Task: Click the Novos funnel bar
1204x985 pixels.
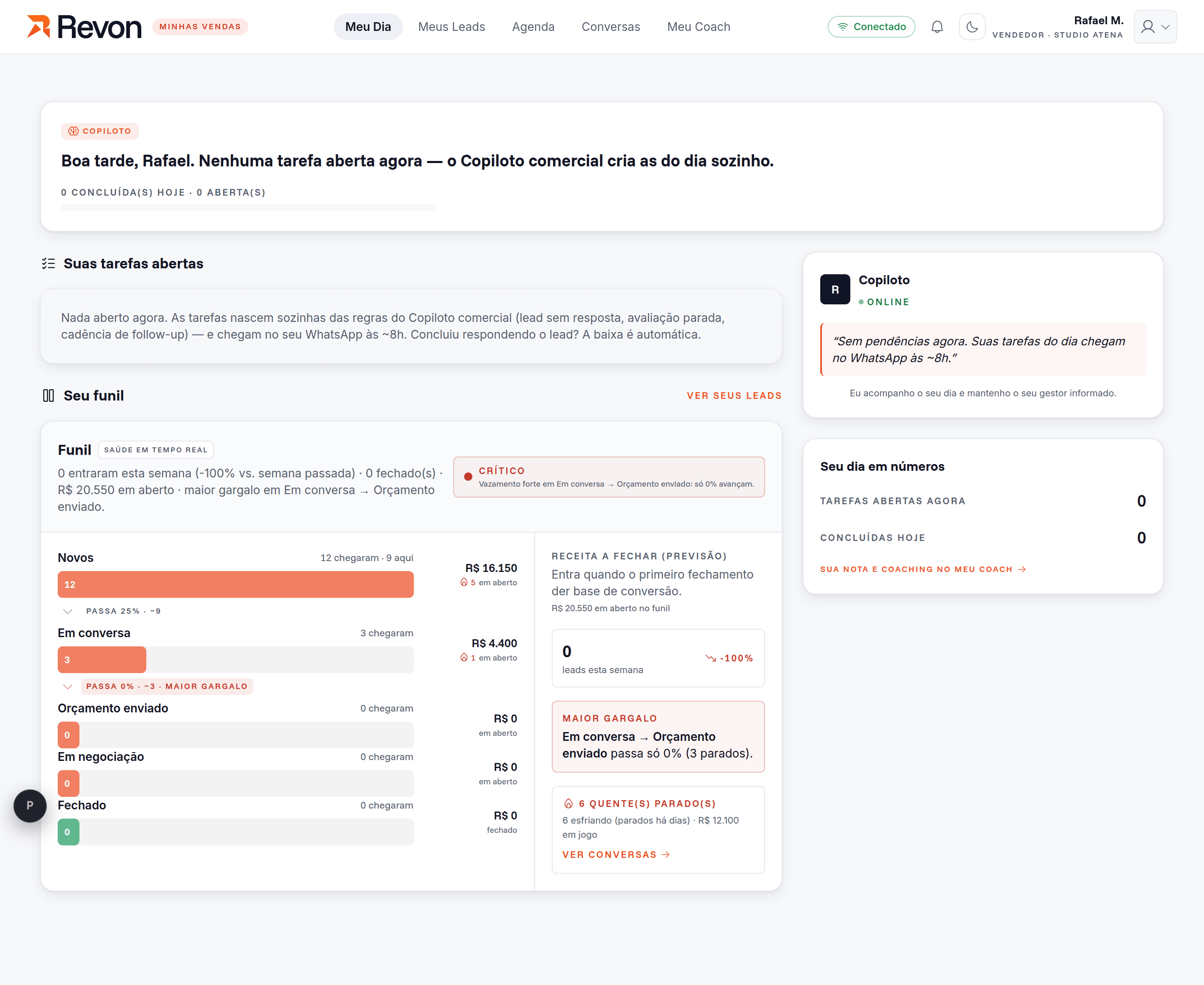Action: point(235,584)
